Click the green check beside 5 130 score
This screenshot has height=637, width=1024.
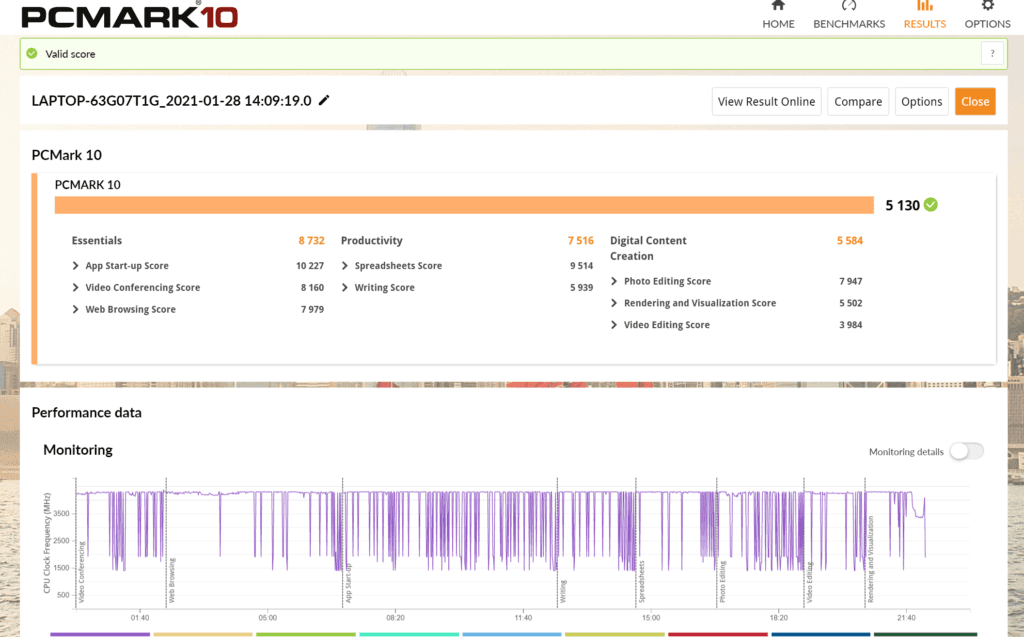click(x=931, y=205)
